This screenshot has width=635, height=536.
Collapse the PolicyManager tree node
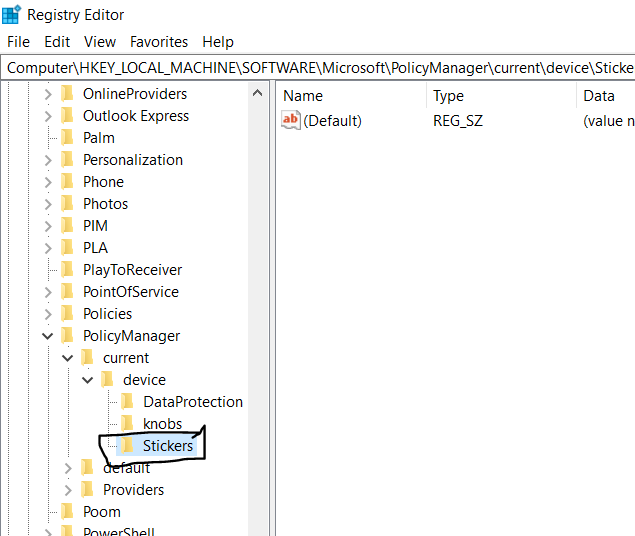point(47,336)
